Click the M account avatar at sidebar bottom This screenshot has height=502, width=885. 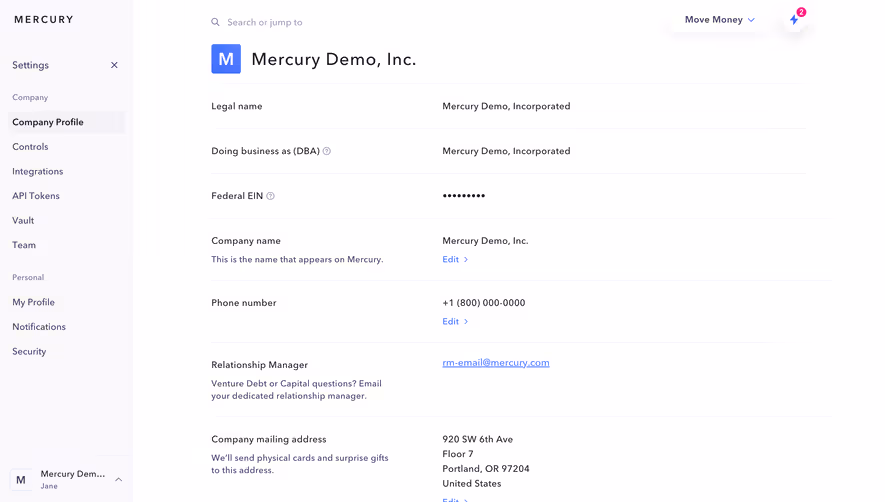coord(21,480)
